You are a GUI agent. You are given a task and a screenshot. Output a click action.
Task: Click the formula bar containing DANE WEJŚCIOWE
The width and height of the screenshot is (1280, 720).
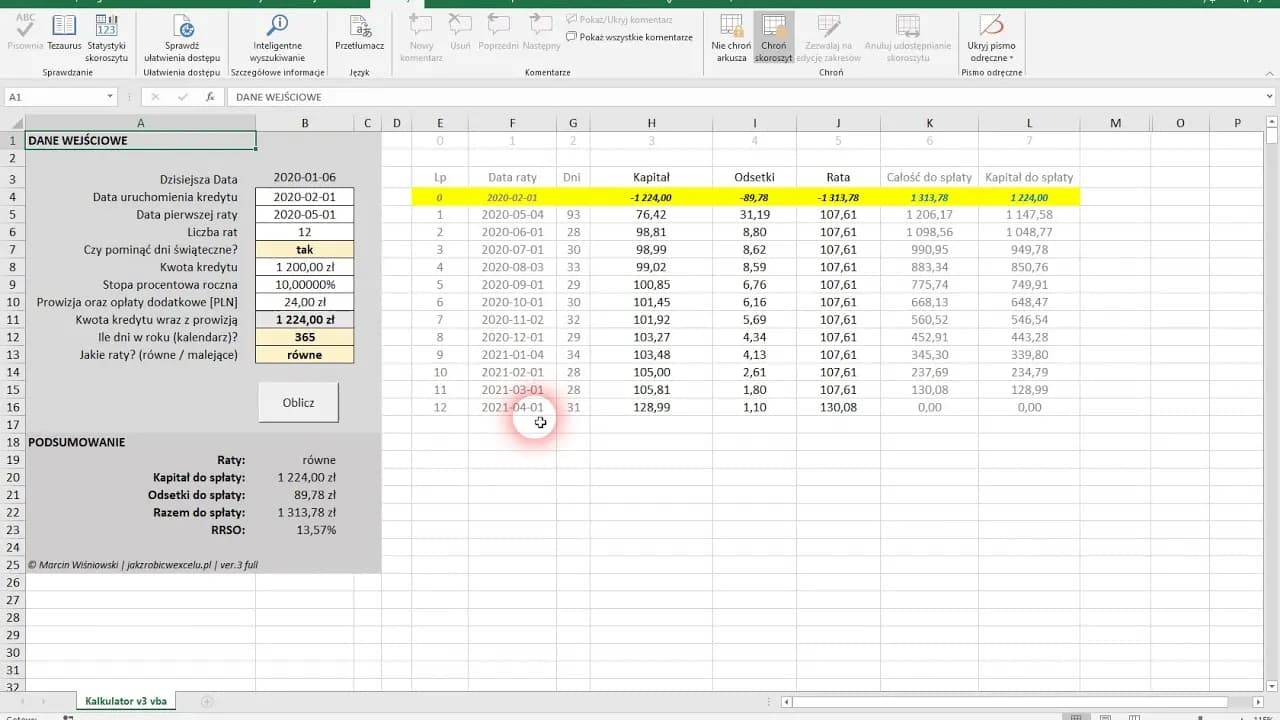tap(700, 97)
